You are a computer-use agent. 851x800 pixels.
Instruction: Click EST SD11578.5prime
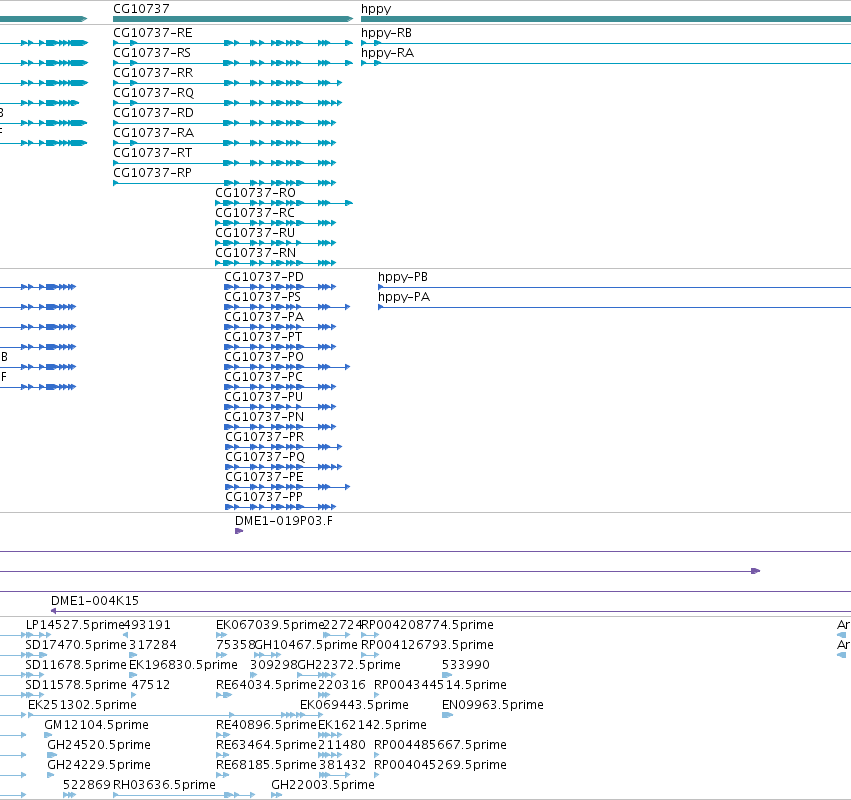pyautogui.click(x=76, y=685)
